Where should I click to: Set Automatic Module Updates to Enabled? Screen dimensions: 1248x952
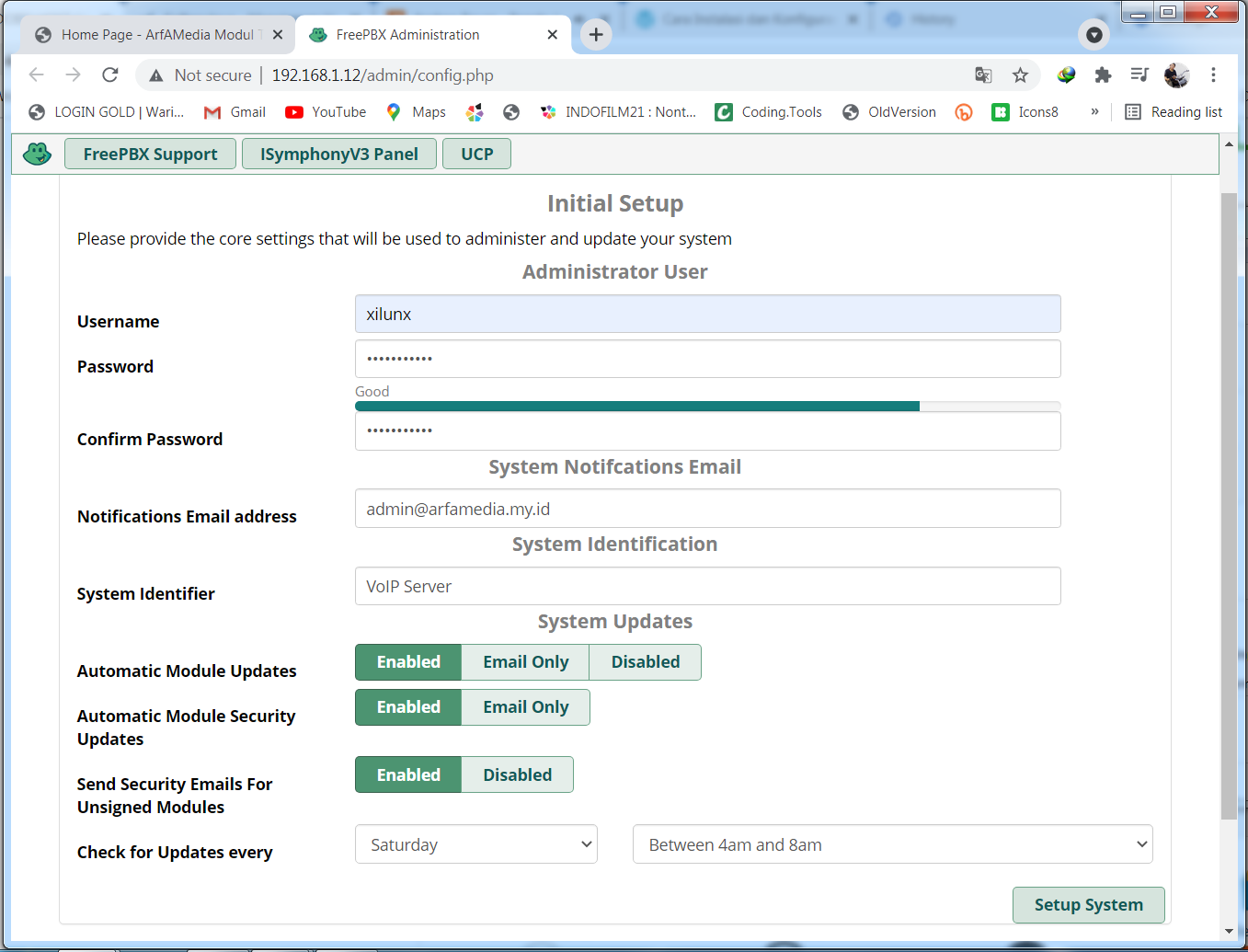click(x=408, y=662)
